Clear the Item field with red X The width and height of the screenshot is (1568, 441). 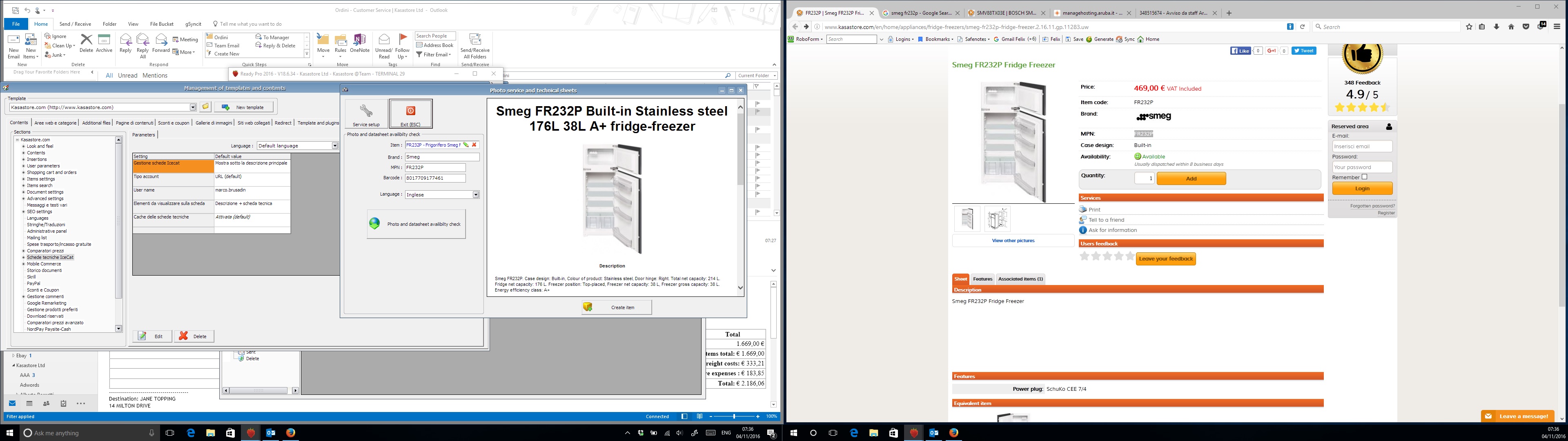pos(474,145)
